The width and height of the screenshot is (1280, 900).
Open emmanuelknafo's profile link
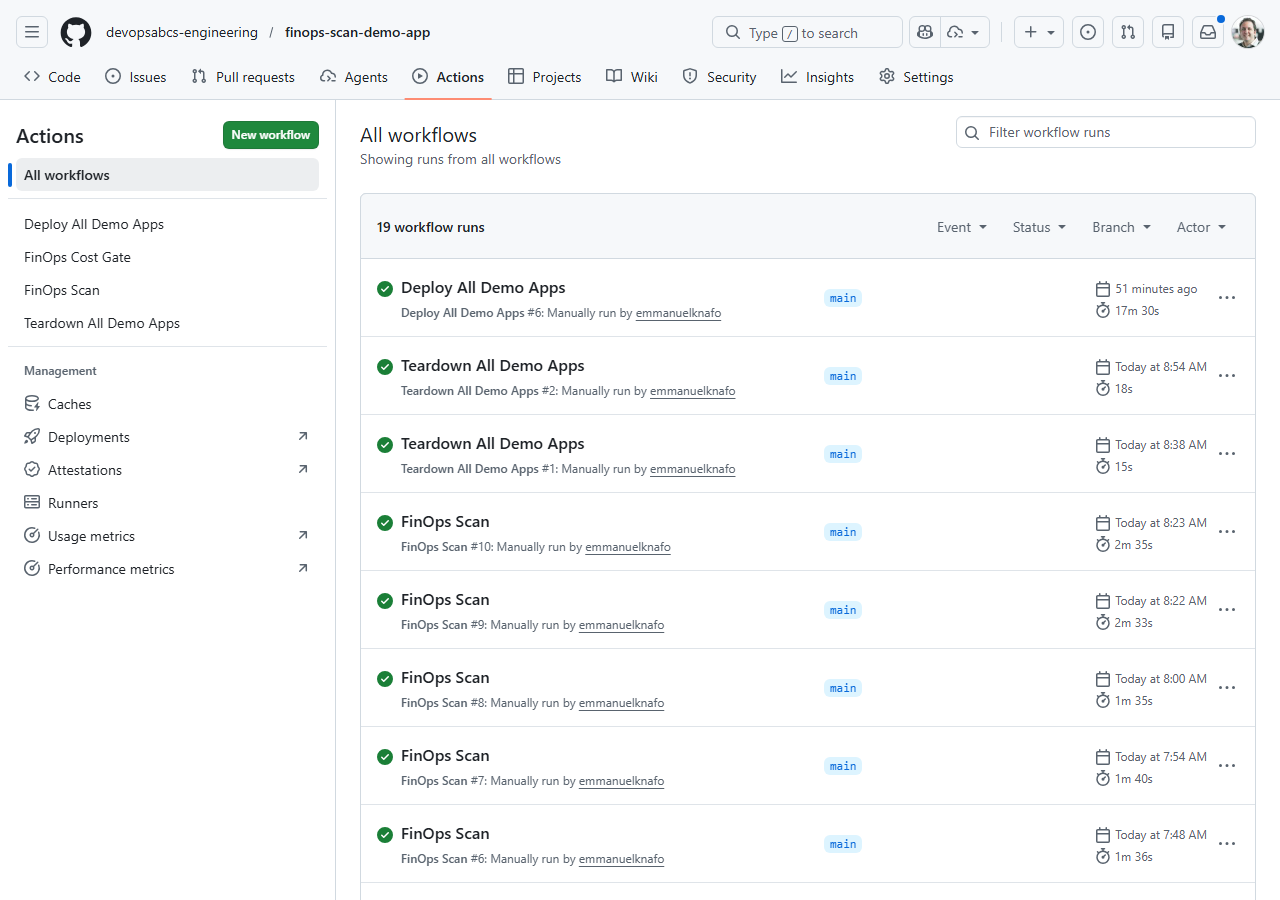(x=678, y=313)
